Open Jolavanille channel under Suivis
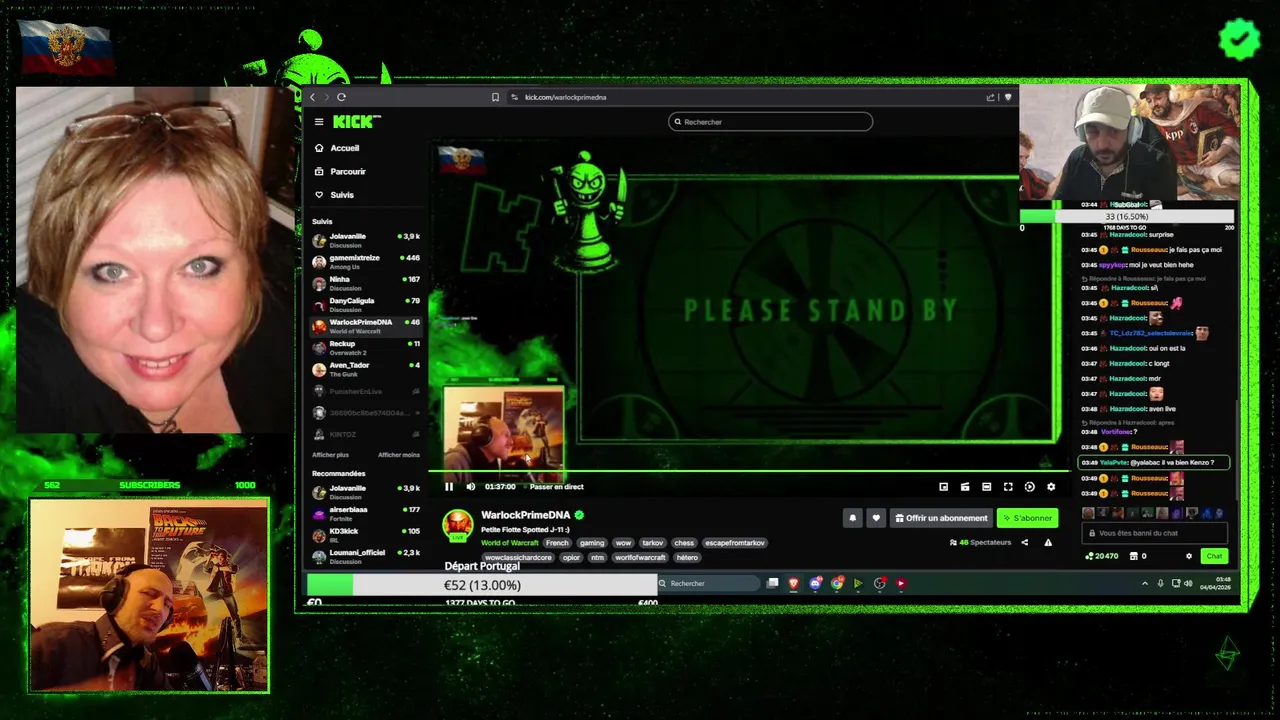The image size is (1280, 720). pos(366,241)
